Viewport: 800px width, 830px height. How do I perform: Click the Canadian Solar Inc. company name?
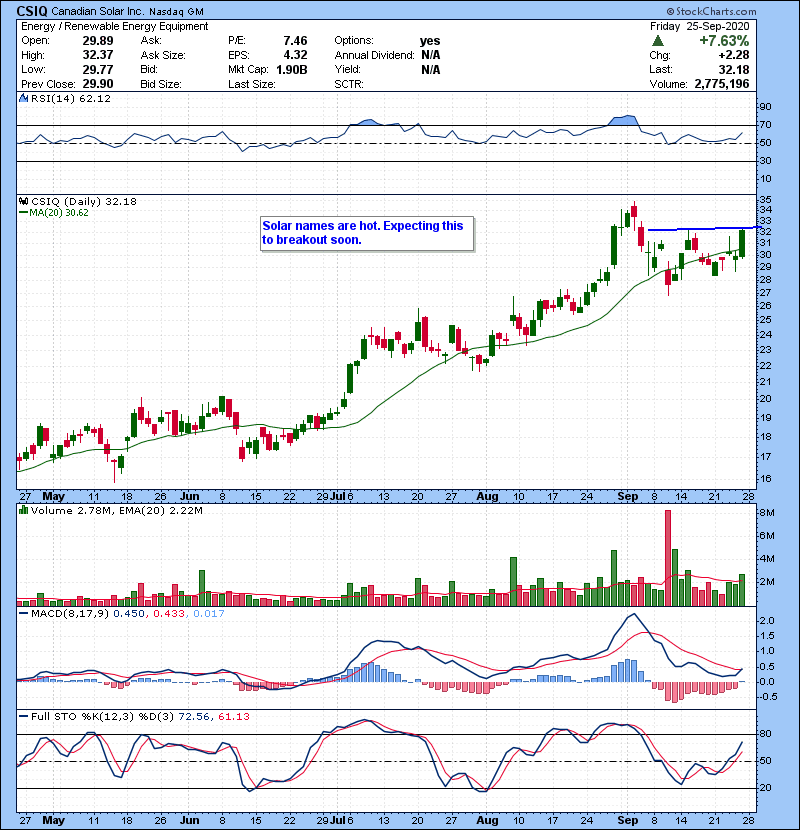pyautogui.click(x=97, y=11)
